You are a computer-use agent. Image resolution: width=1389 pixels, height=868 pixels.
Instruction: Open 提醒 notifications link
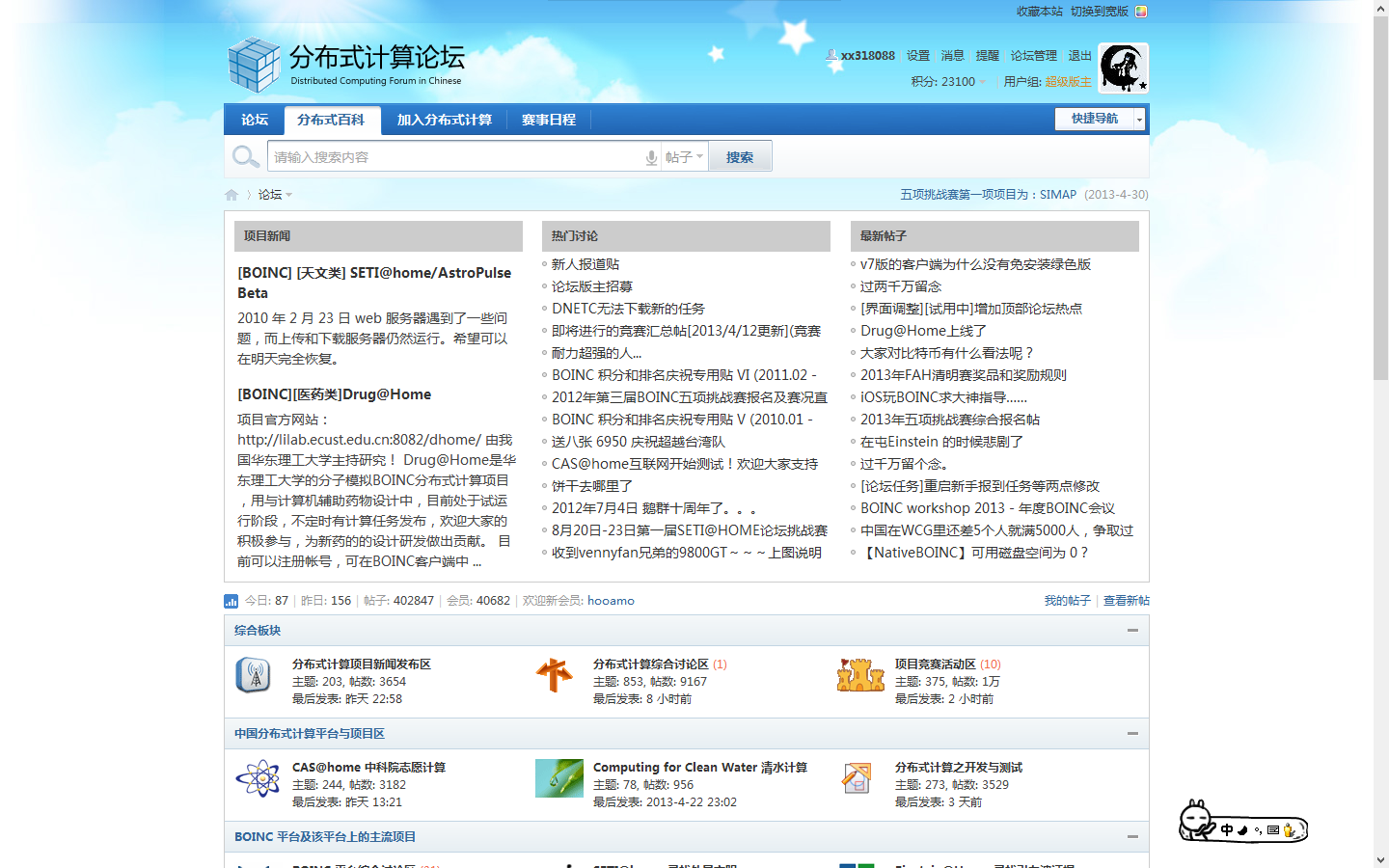(x=988, y=56)
